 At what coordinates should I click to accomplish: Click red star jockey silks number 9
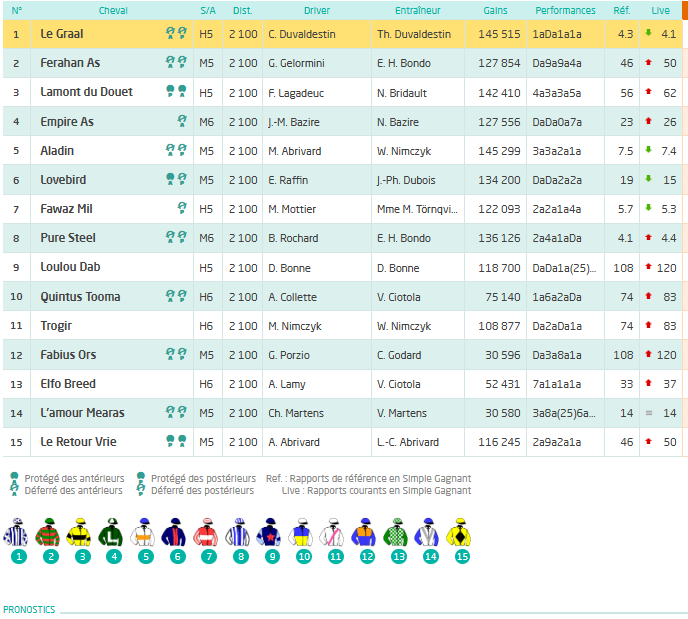pos(269,533)
